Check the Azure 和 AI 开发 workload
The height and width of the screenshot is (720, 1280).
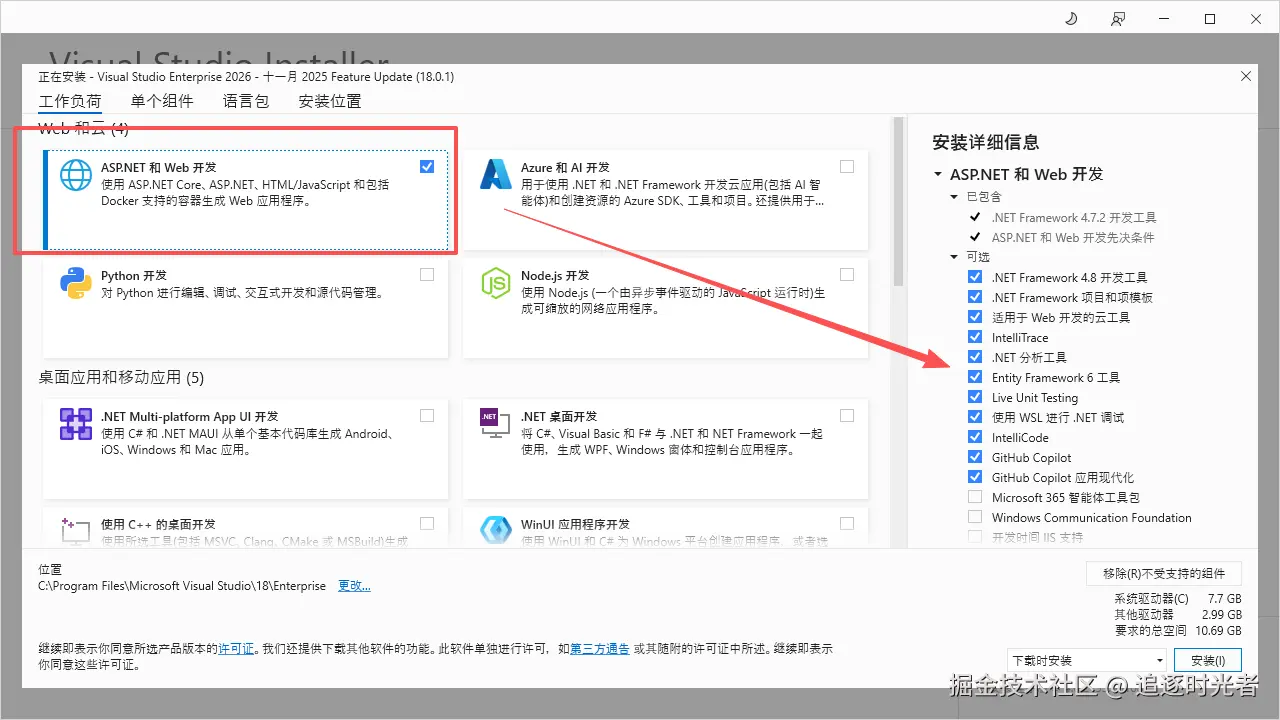point(847,167)
